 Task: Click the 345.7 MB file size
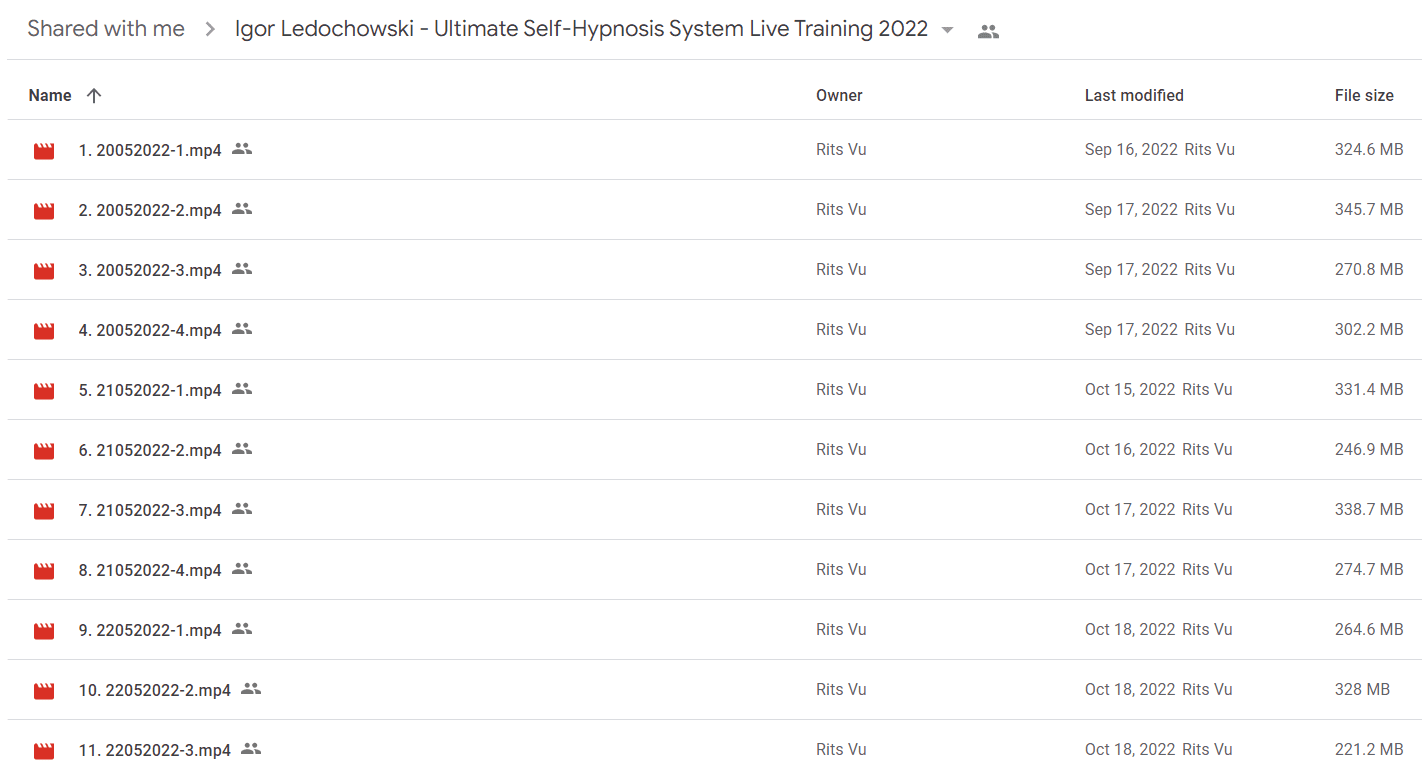[1369, 210]
